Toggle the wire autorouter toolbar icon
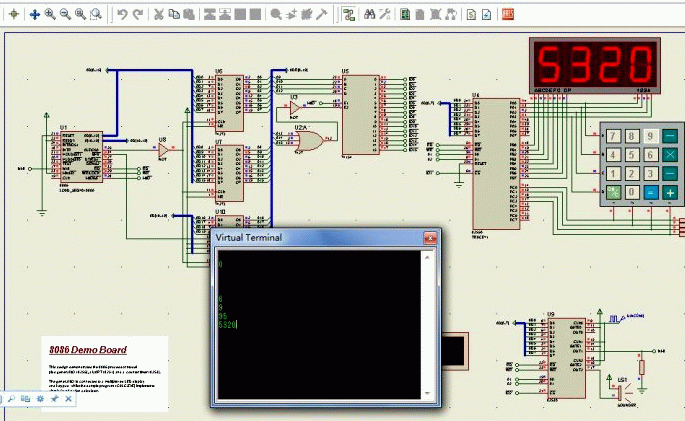The image size is (685, 421). click(x=349, y=14)
